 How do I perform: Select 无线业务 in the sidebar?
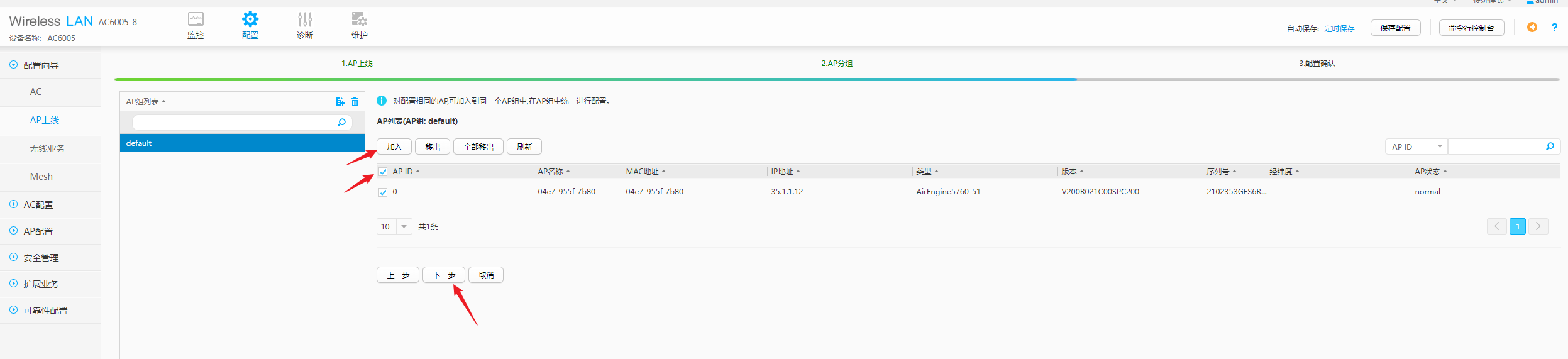tap(47, 148)
